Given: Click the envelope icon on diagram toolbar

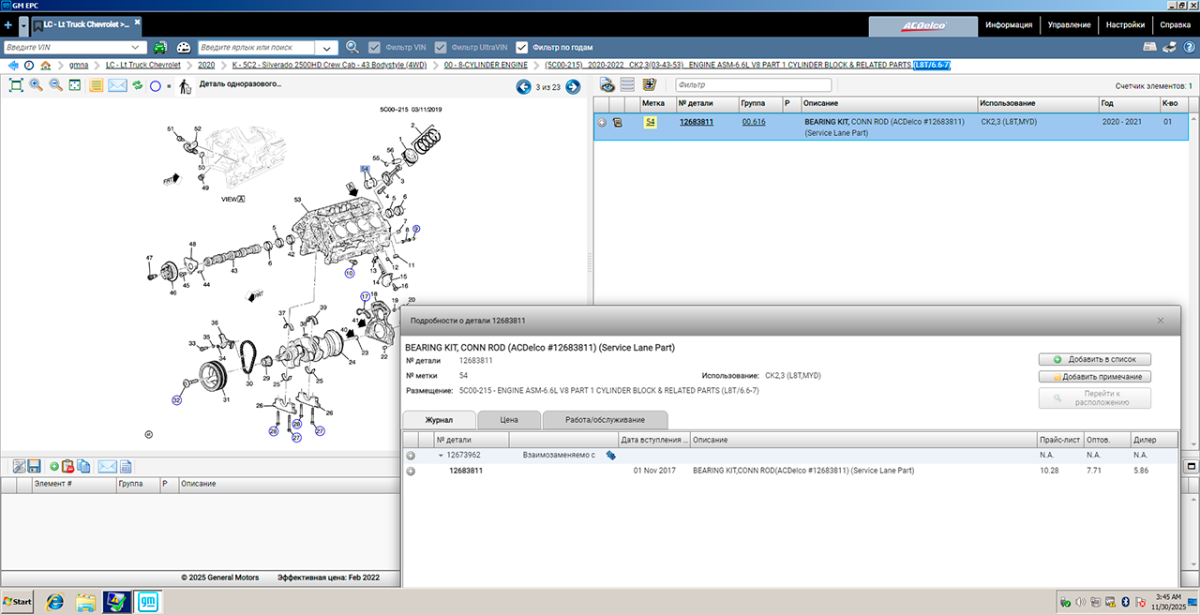Looking at the screenshot, I should click(116, 86).
